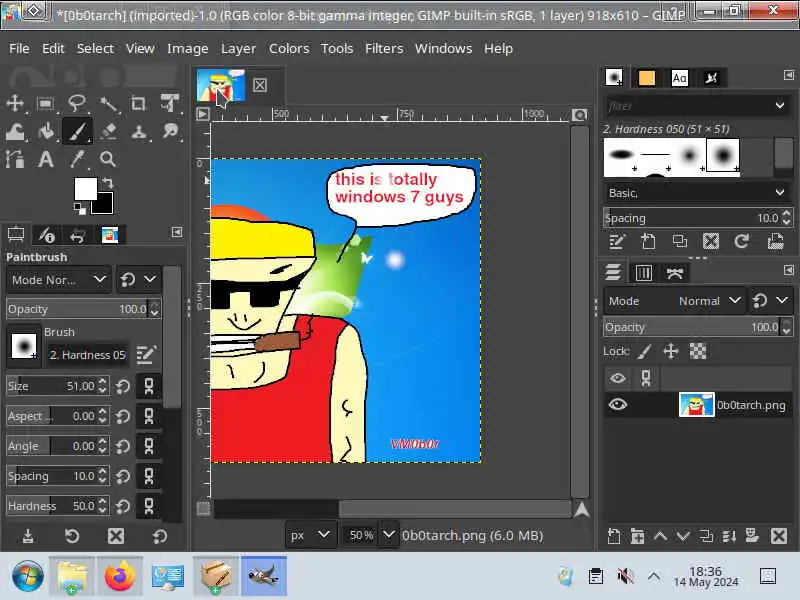Hide the 0b0tarch.png layer
Image resolution: width=800 pixels, height=600 pixels.
tap(618, 405)
